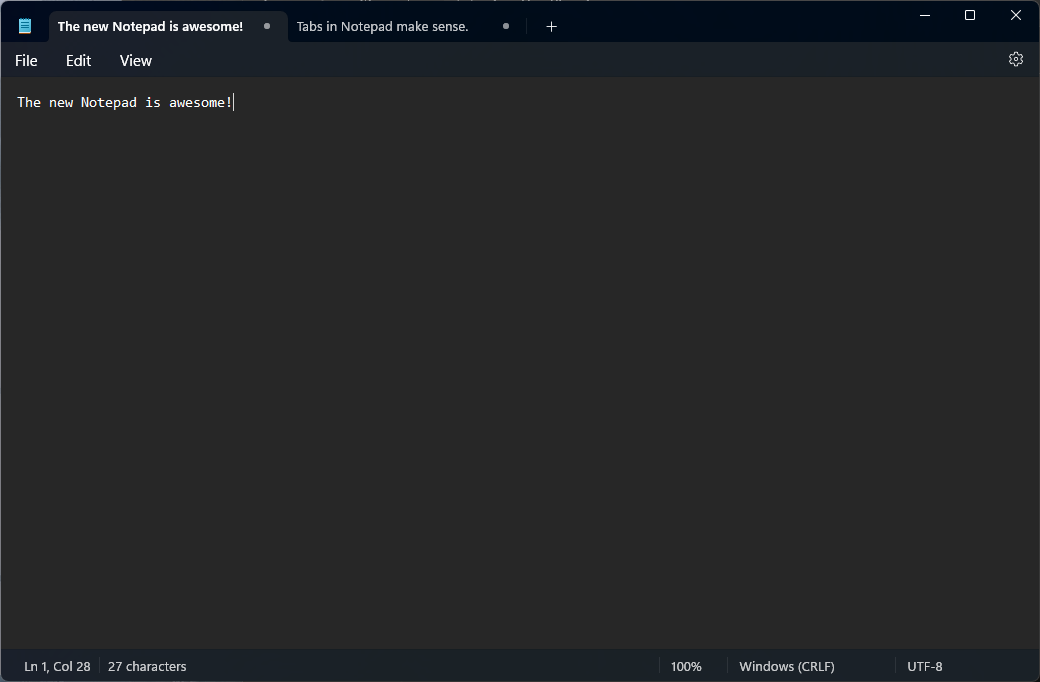Open the View menu
The width and height of the screenshot is (1040, 682).
(135, 60)
